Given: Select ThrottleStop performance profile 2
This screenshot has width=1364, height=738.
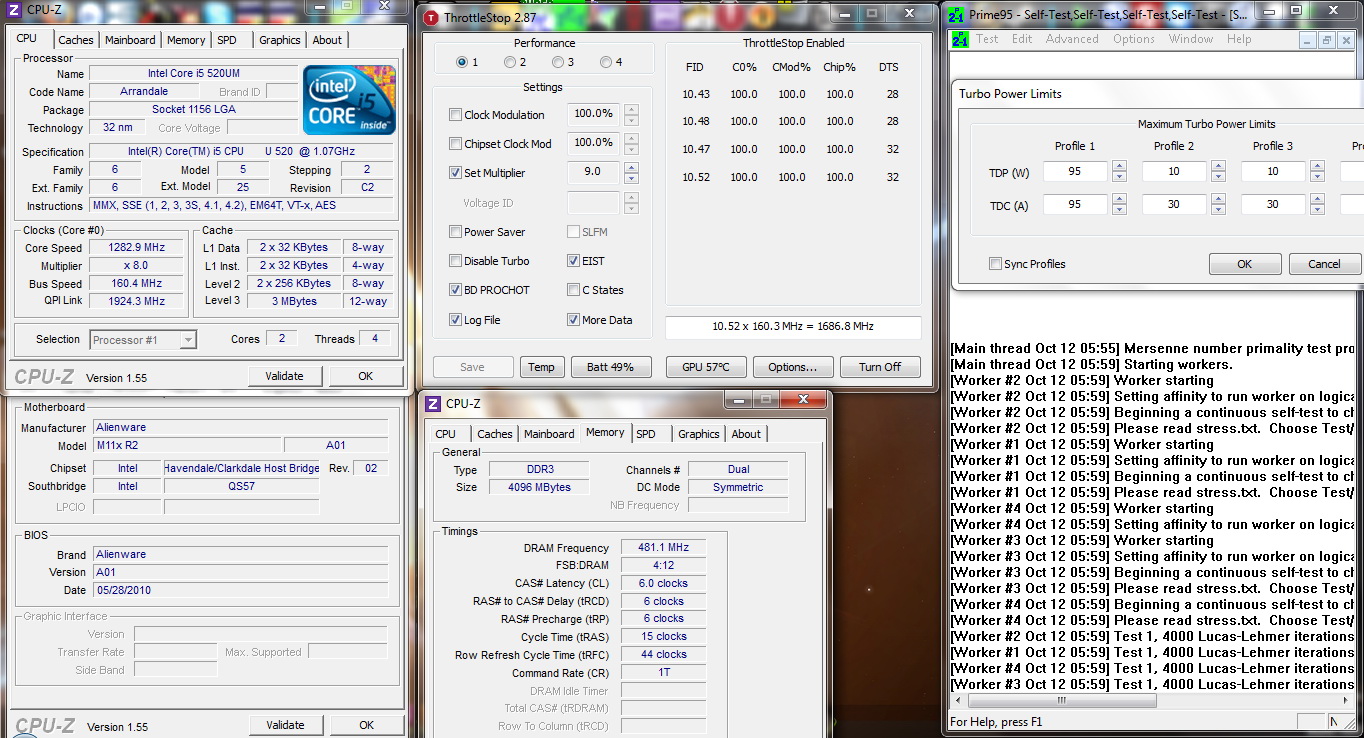Looking at the screenshot, I should point(510,62).
